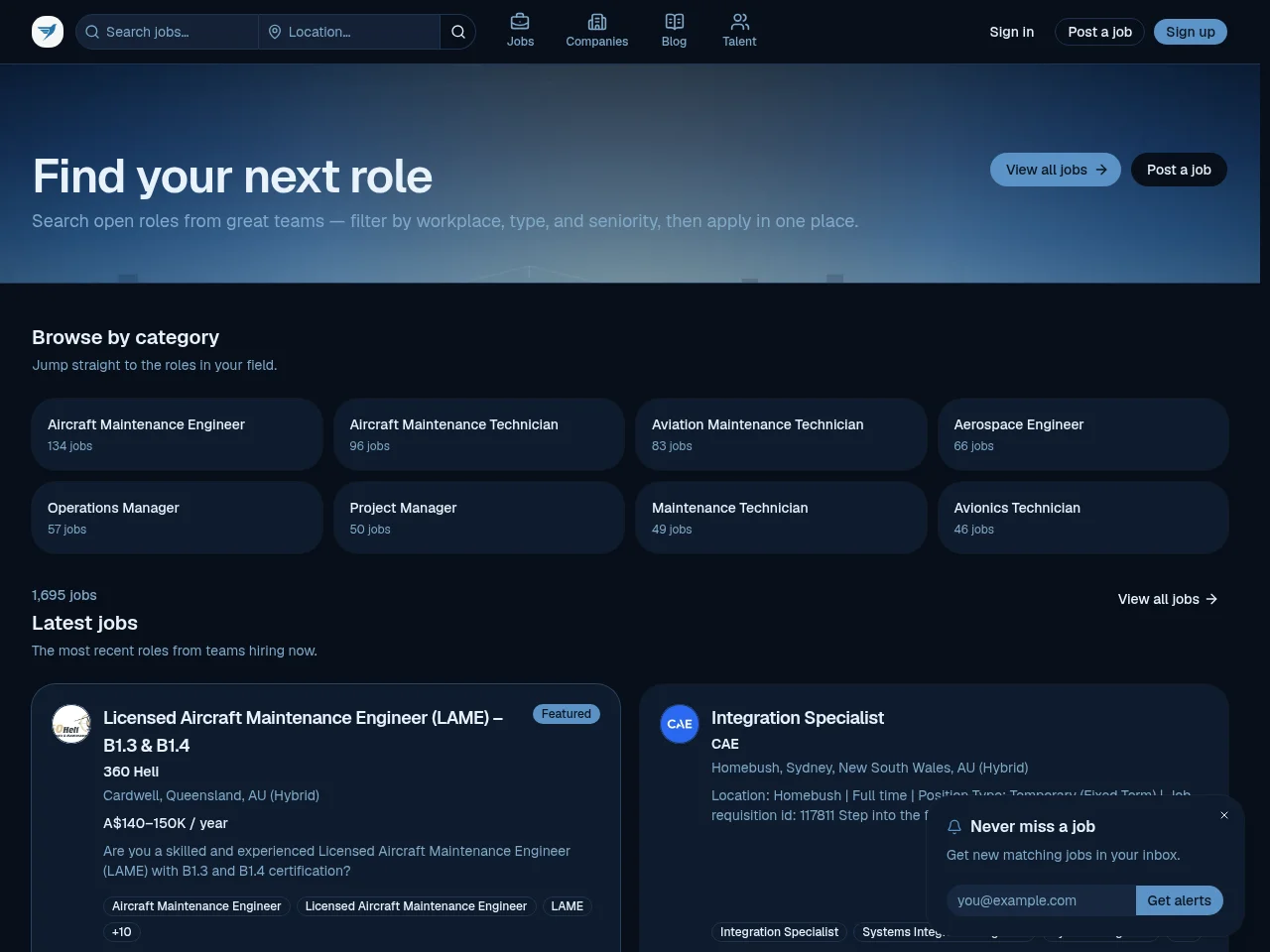This screenshot has width=1270, height=952.
Task: Click the email alerts input field
Action: 1041,900
